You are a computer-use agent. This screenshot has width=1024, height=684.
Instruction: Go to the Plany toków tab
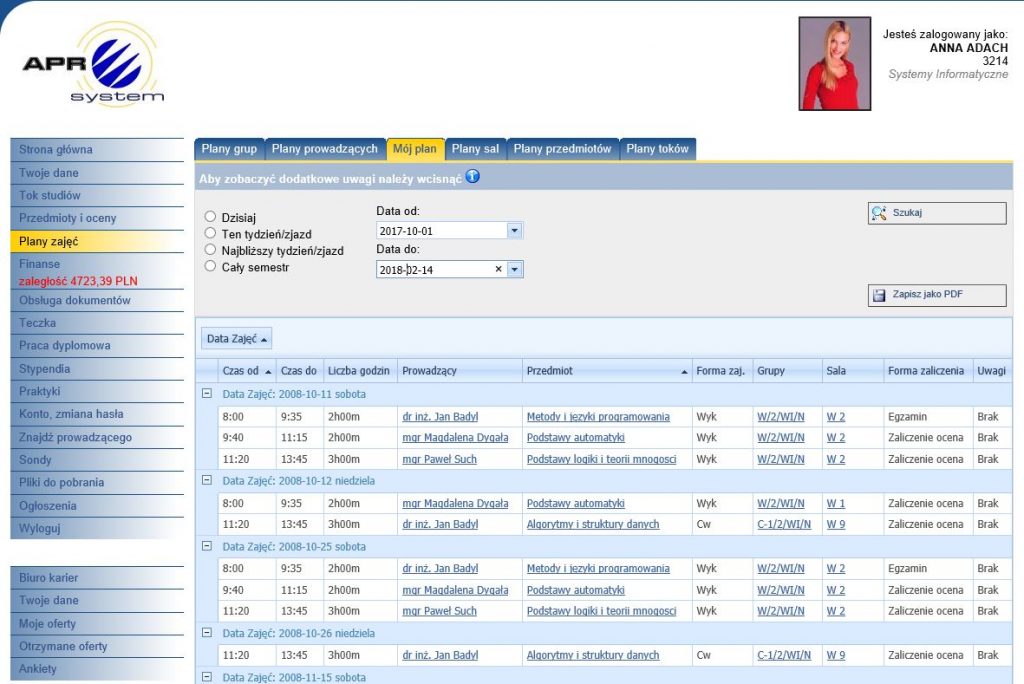pyautogui.click(x=658, y=149)
